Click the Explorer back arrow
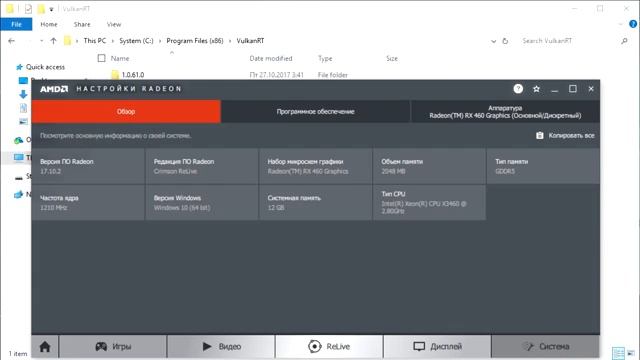Screen dimensions: 640x360 [x=11, y=41]
